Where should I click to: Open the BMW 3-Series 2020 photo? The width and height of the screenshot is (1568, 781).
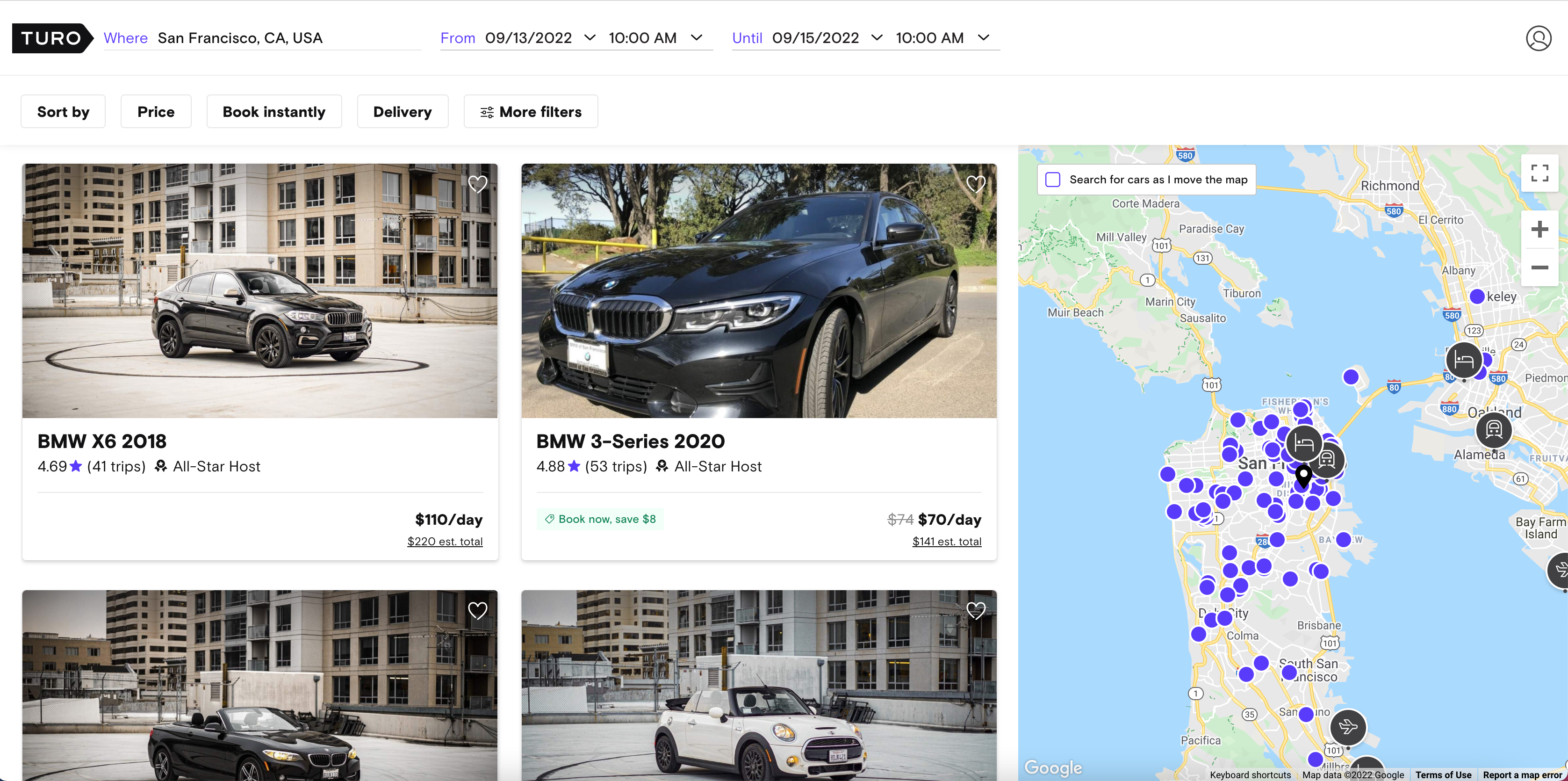(758, 291)
